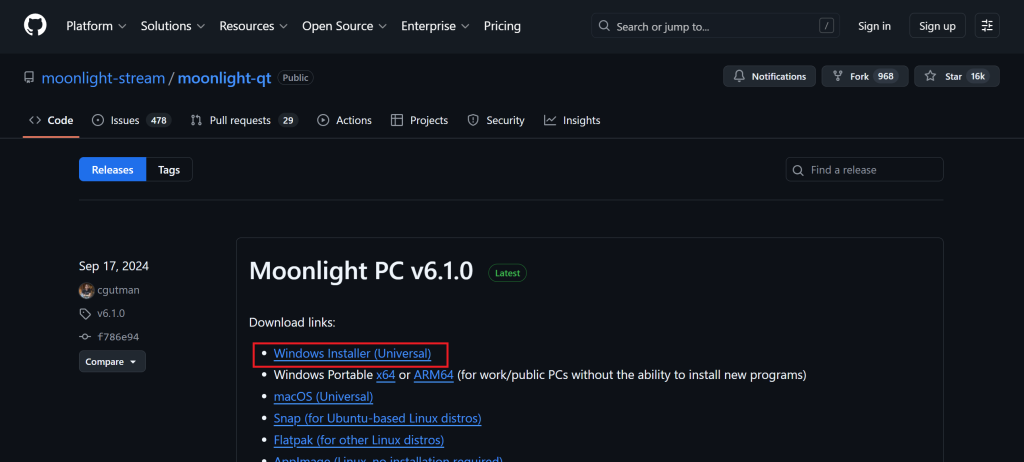Click the appearance settings icon in header
The height and width of the screenshot is (462, 1024).
click(987, 26)
